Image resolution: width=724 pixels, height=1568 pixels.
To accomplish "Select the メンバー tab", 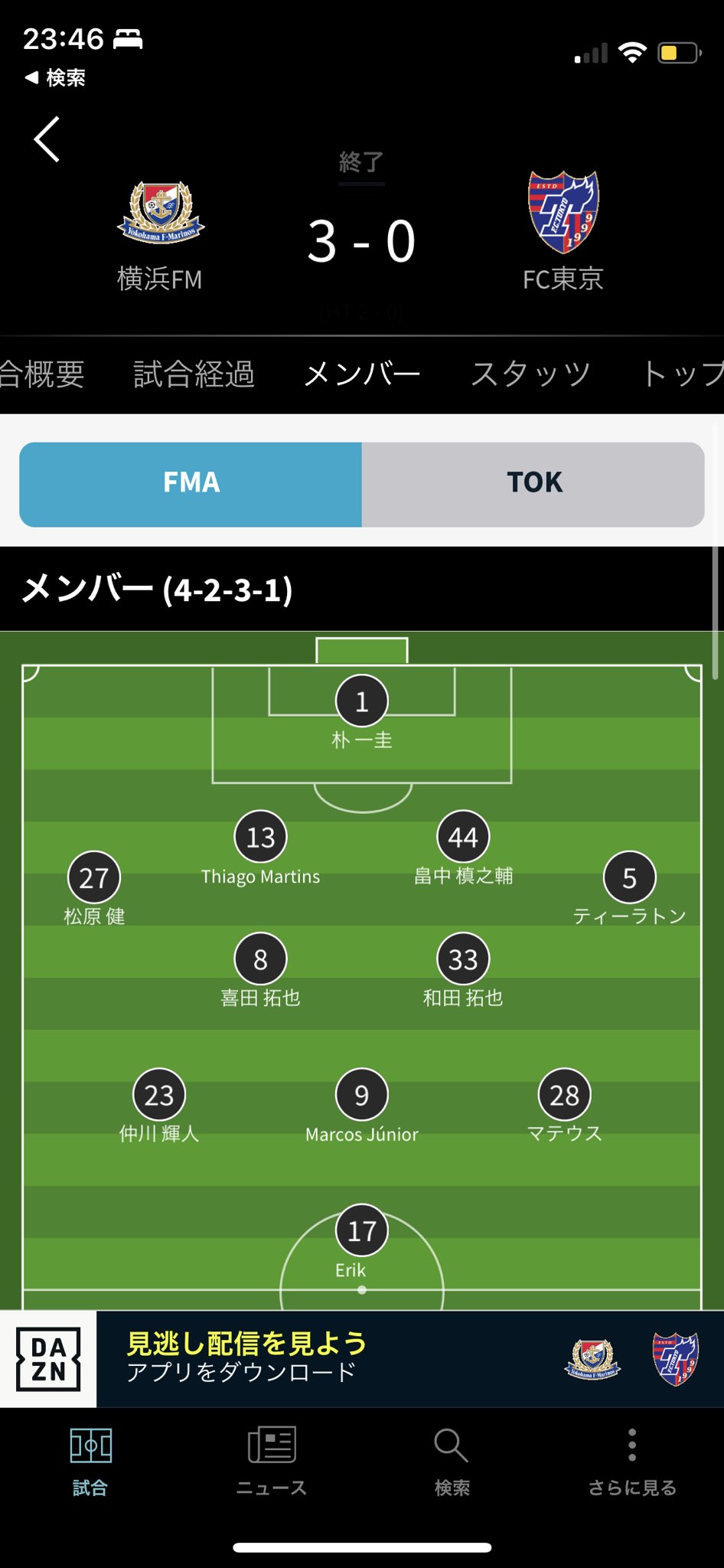I will (362, 374).
